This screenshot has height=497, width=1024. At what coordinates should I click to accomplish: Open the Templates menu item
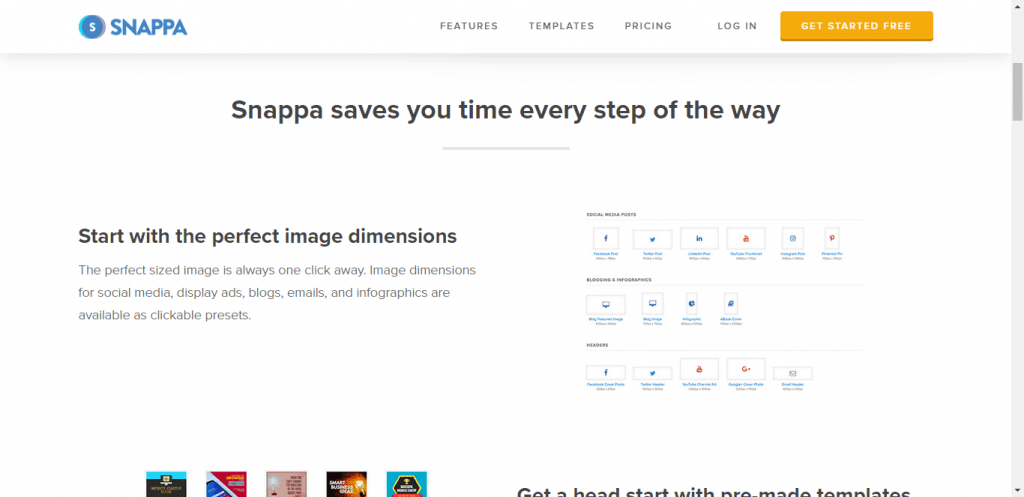(562, 26)
